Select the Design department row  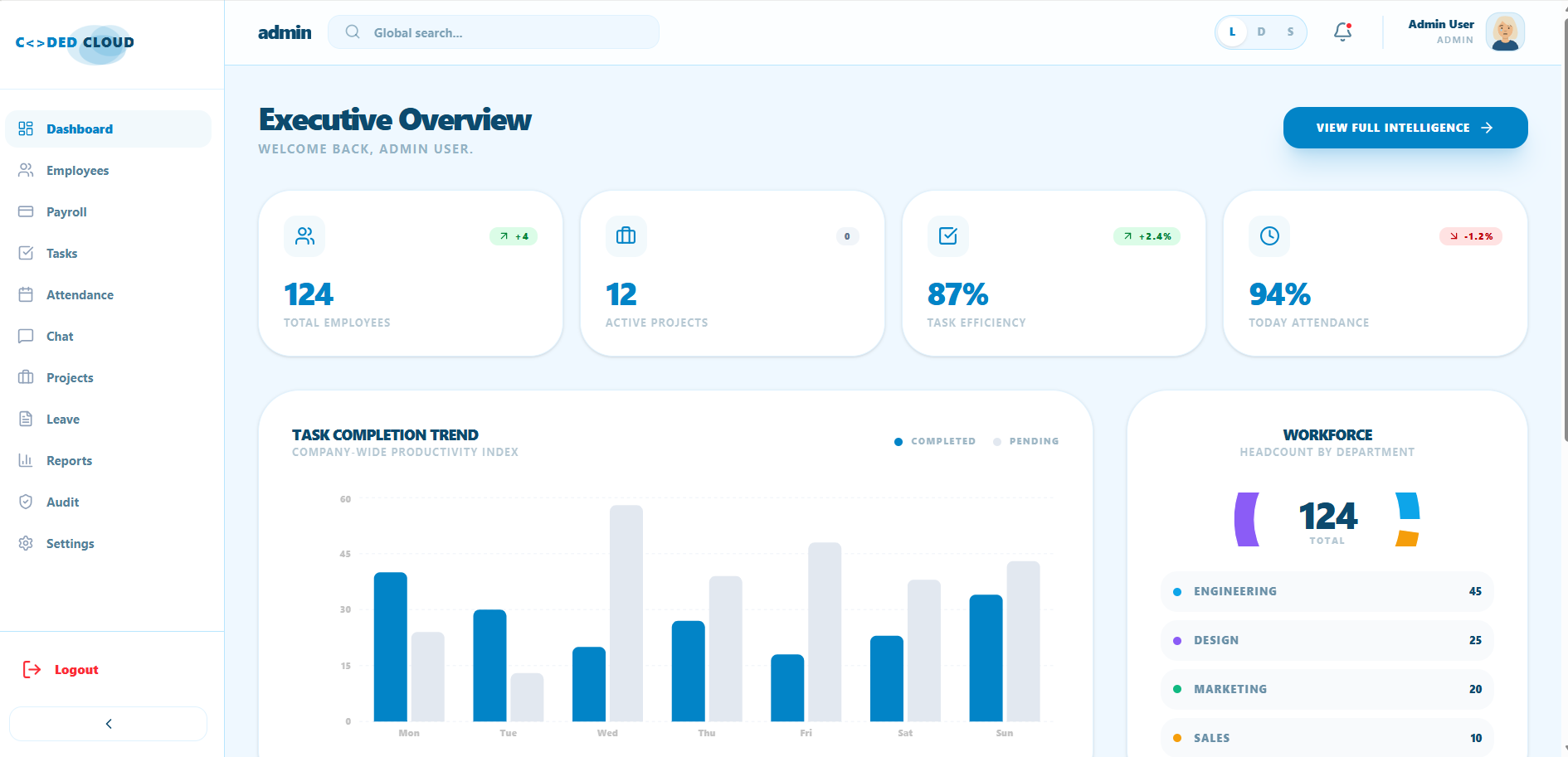click(x=1327, y=640)
